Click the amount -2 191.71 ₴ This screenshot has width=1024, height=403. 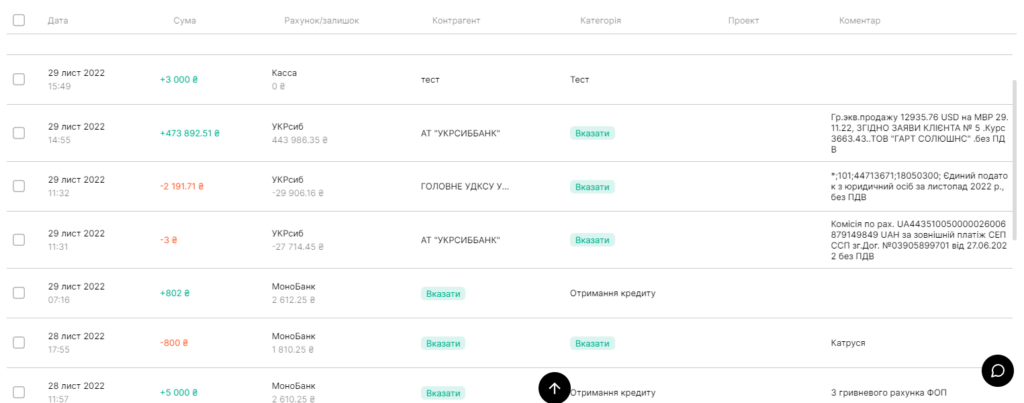(x=182, y=187)
